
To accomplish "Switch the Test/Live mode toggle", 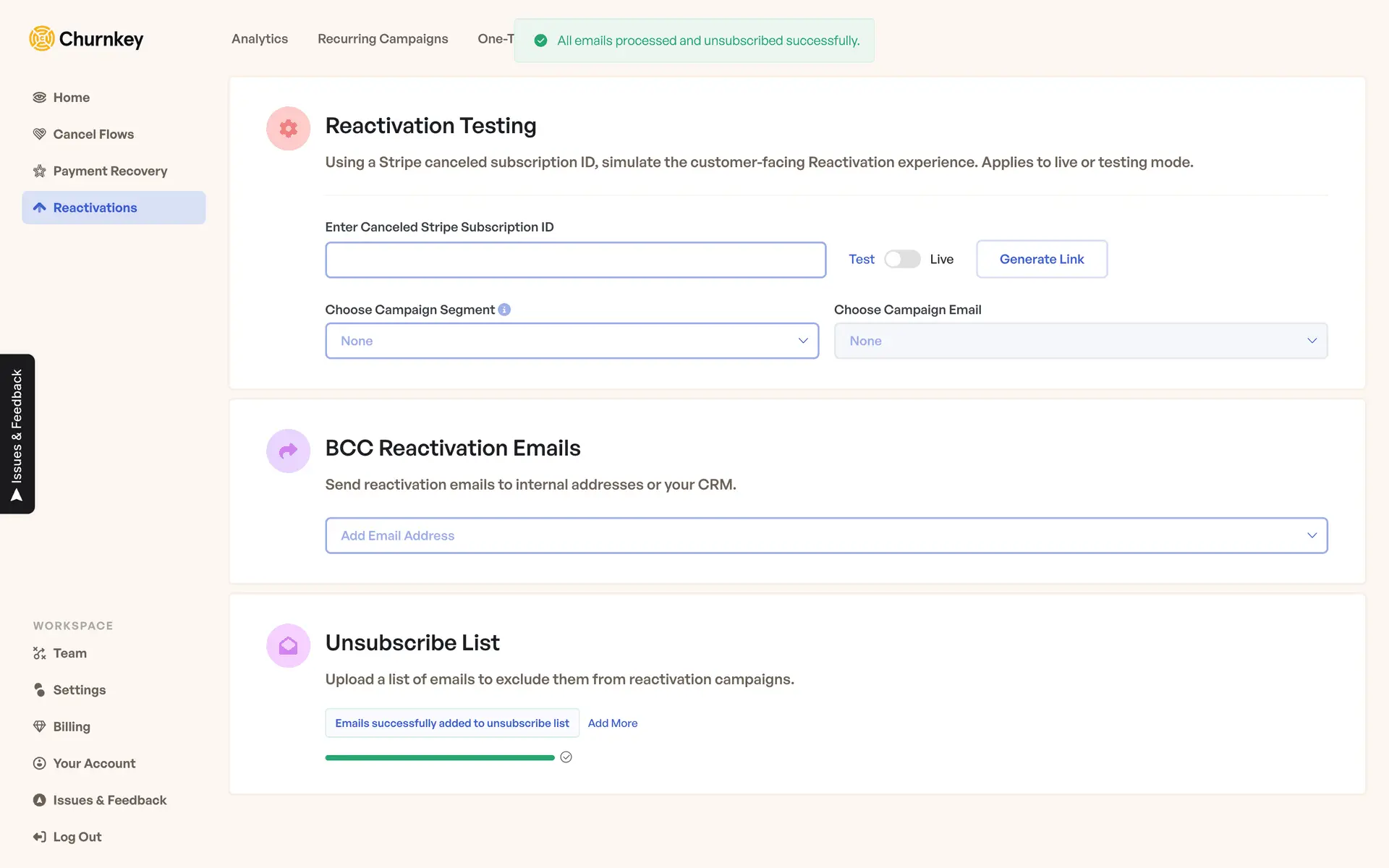I will click(x=902, y=259).
